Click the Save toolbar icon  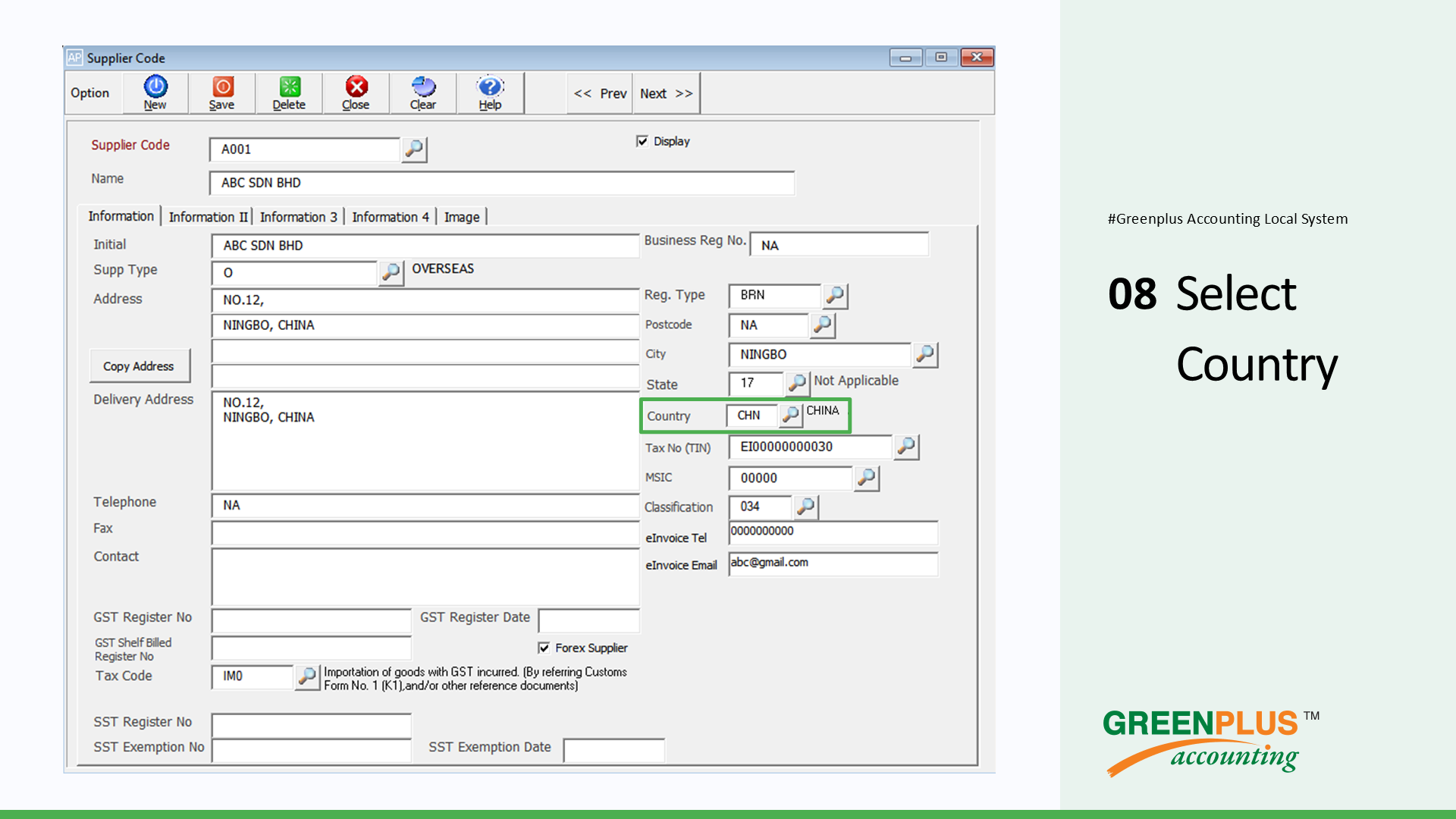pos(222,93)
